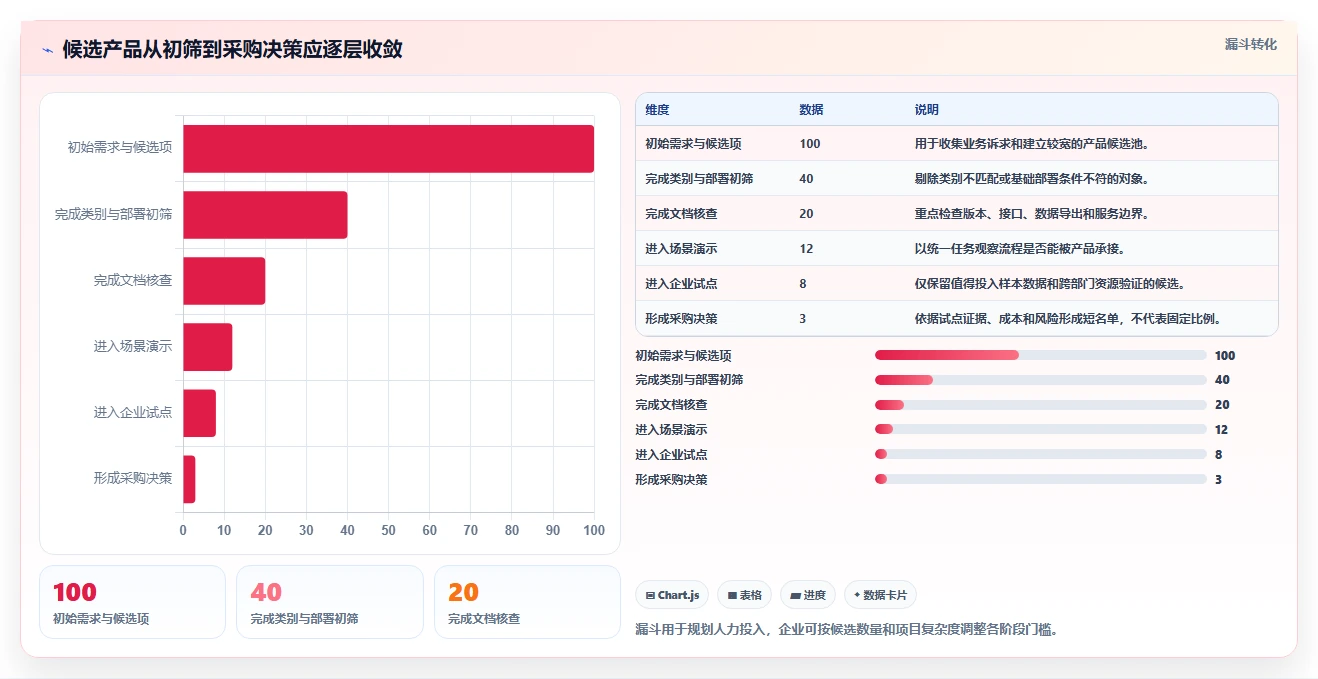Click the footer note 漏斗用于规划人力投入

(847, 630)
